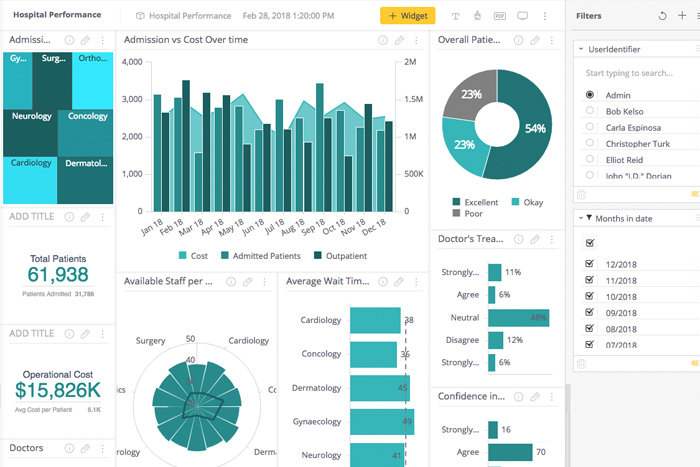700x467 pixels.
Task: Click the text widget T icon in the toolbar
Action: (x=455, y=16)
